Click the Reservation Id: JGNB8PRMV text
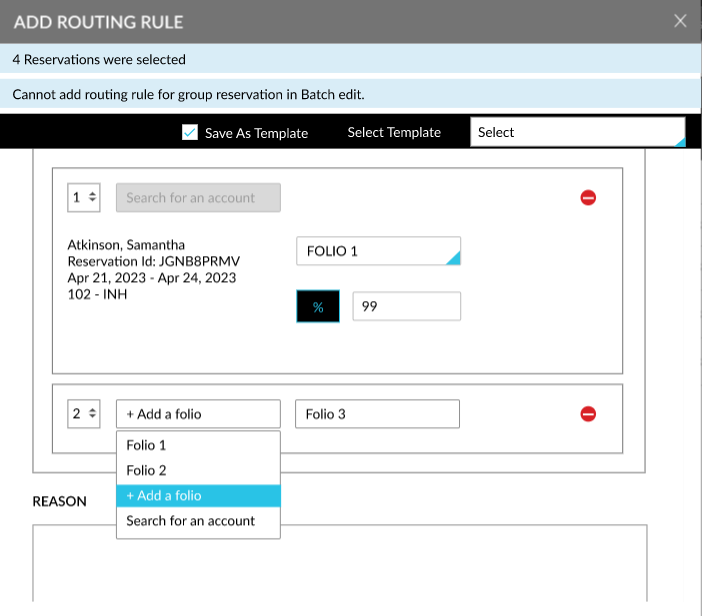Image resolution: width=702 pixels, height=616 pixels. (154, 261)
